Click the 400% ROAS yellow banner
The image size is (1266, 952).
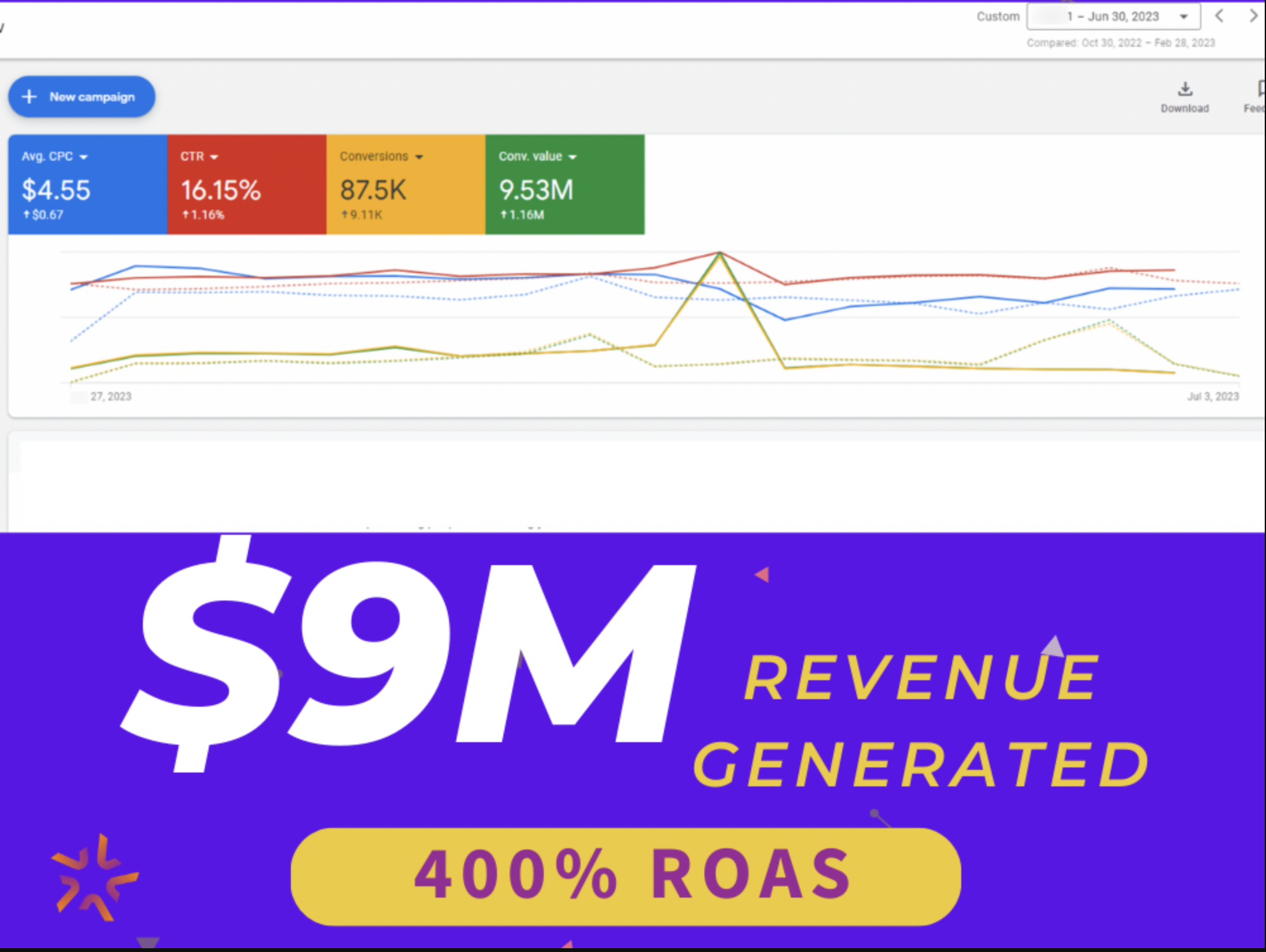(625, 877)
